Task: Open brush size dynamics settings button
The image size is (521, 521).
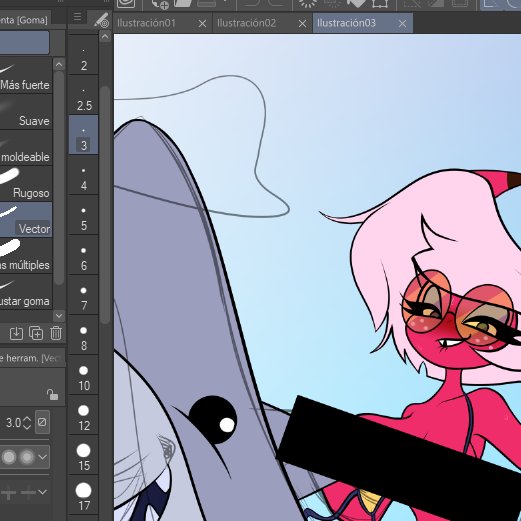Action: (x=42, y=422)
